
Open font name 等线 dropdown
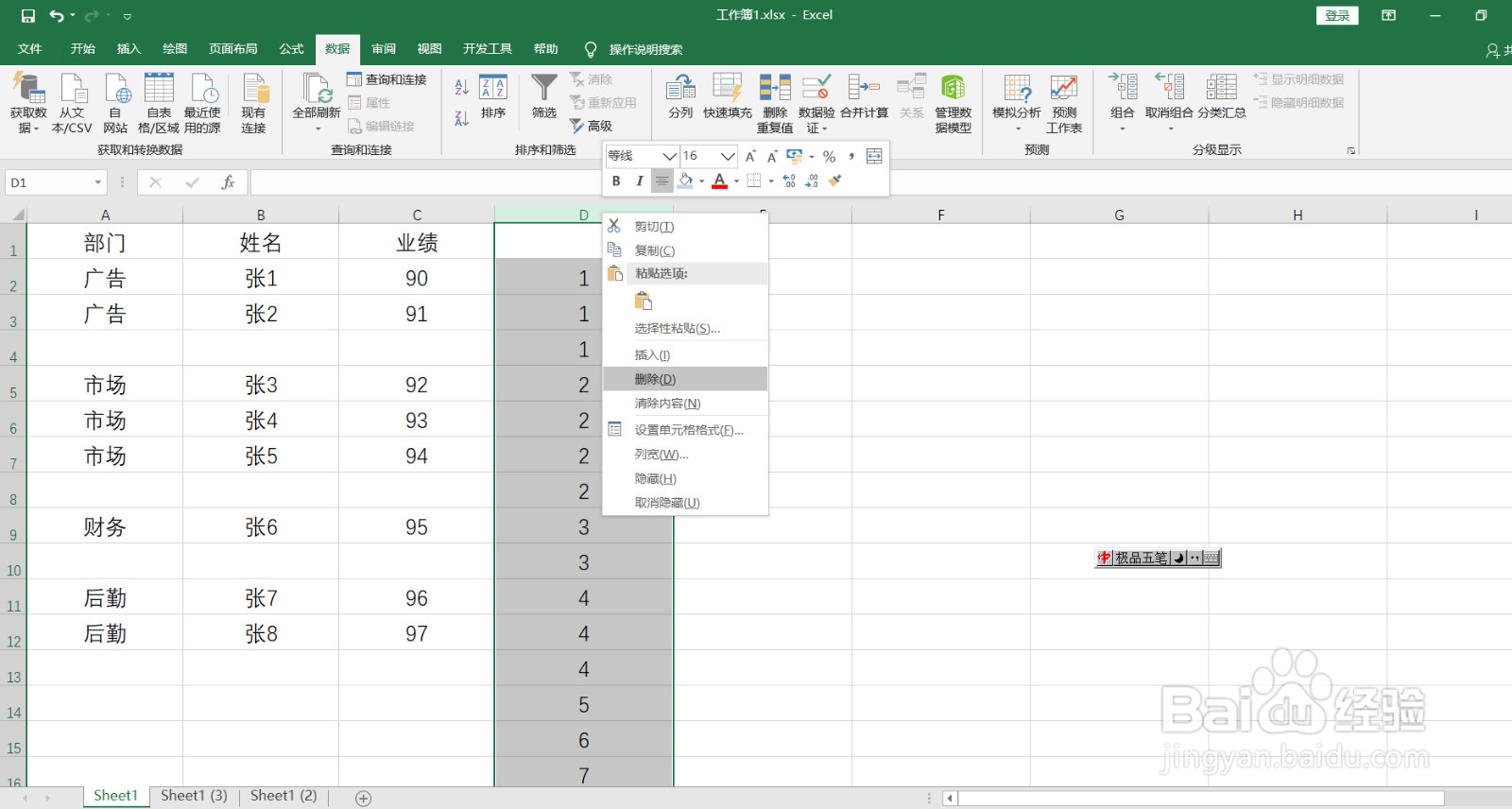(669, 156)
